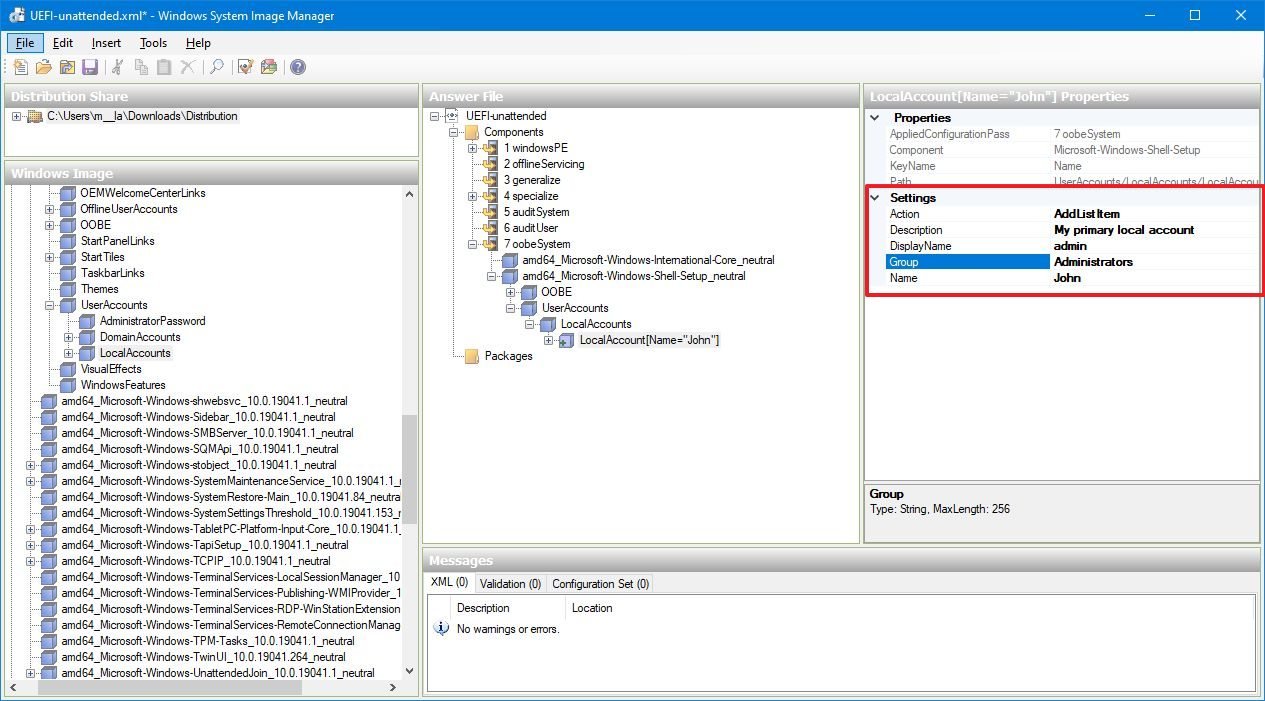Click the Copy toolbar icon
Image resolution: width=1265 pixels, height=701 pixels.
[x=141, y=67]
